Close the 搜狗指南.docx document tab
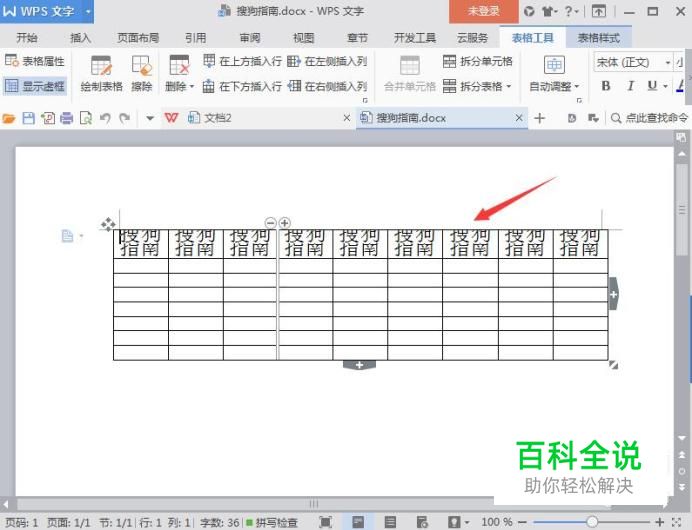Viewport: 692px width, 530px height. [519, 118]
